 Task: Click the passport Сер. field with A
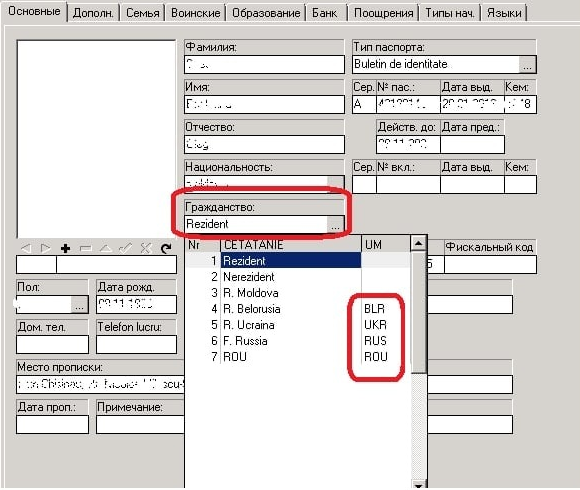coord(364,105)
